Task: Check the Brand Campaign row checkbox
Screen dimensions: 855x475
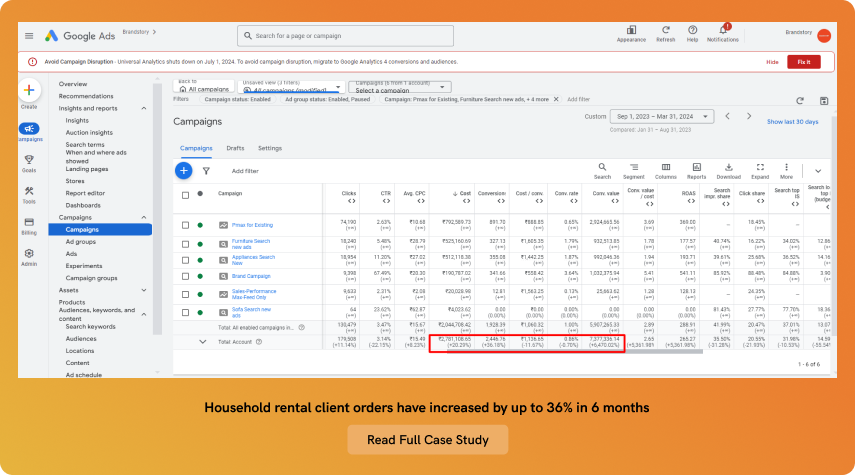Action: click(x=185, y=276)
